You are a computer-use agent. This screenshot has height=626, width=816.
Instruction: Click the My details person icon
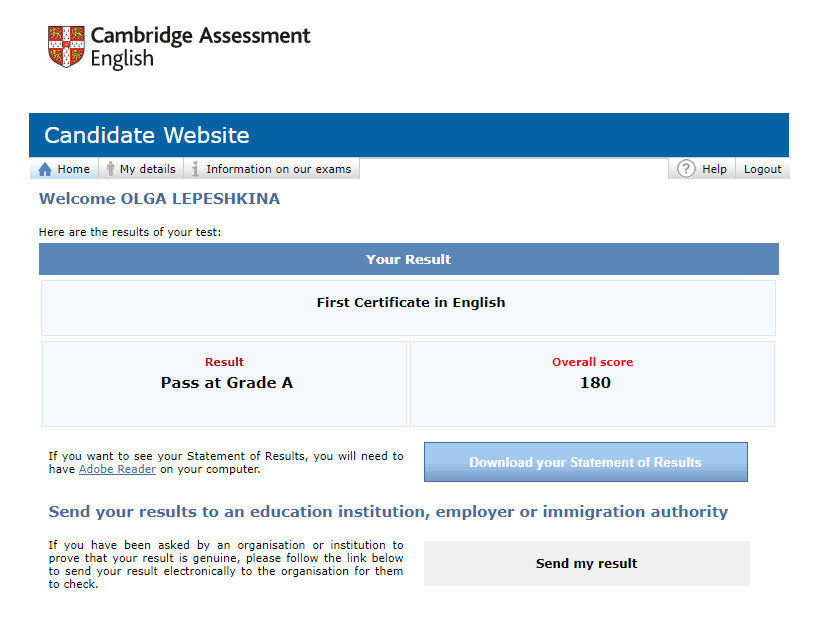[x=110, y=169]
